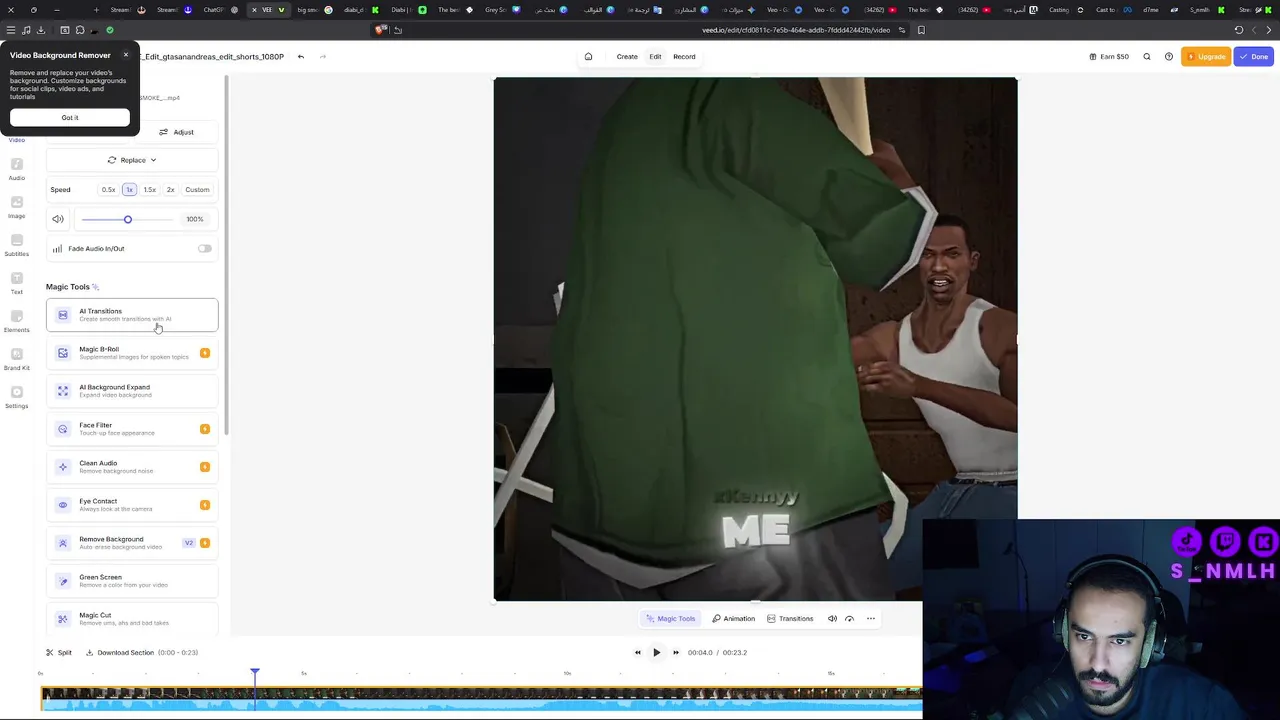Expand the Replace video dropdown

(x=132, y=160)
